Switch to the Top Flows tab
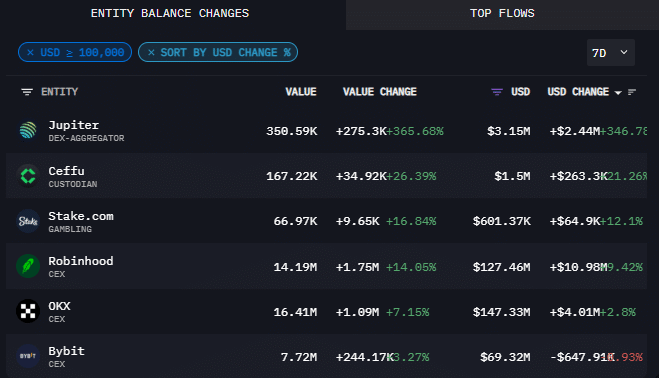 pyautogui.click(x=502, y=13)
